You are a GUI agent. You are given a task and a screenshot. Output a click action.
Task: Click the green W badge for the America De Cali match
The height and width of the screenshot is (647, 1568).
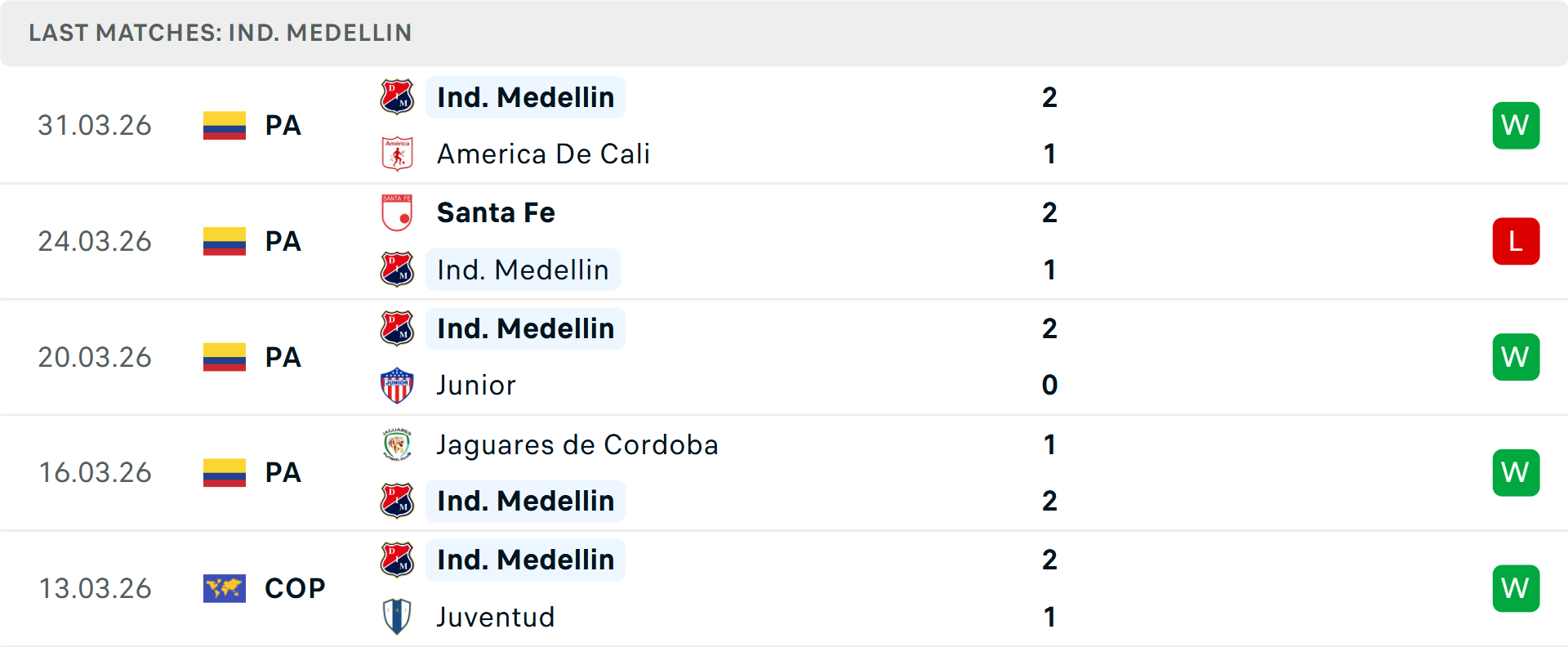[x=1516, y=125]
